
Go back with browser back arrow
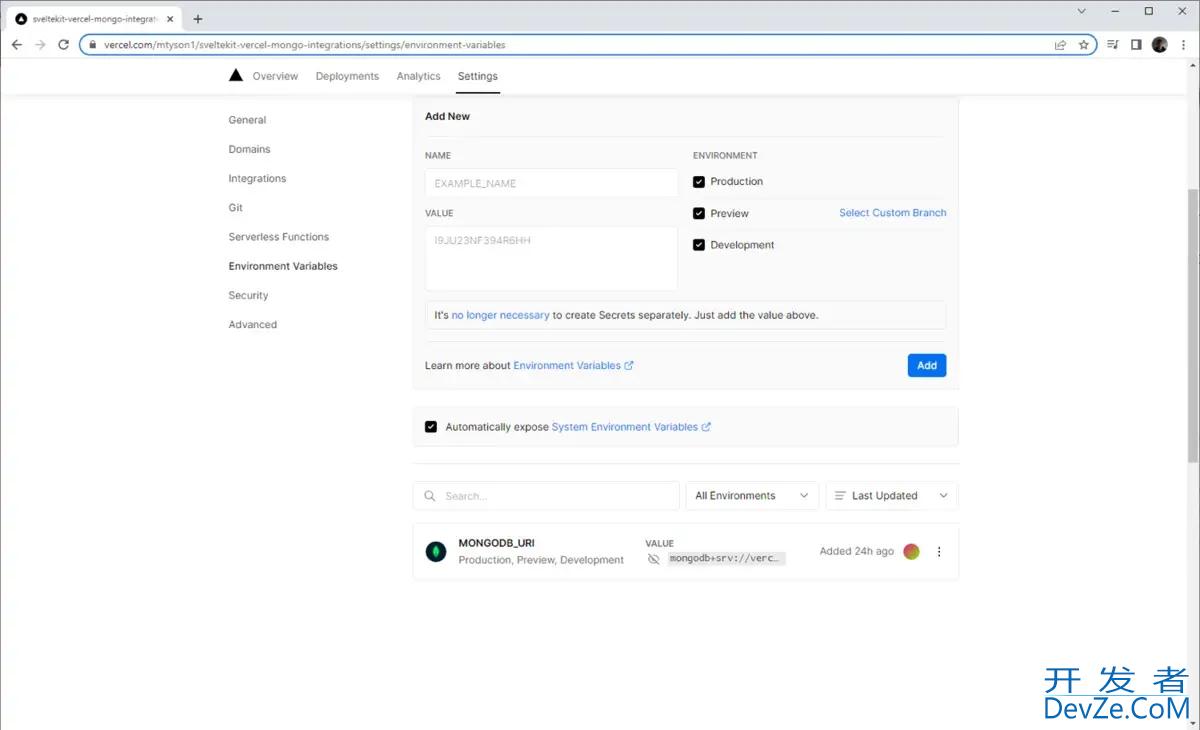click(x=17, y=45)
